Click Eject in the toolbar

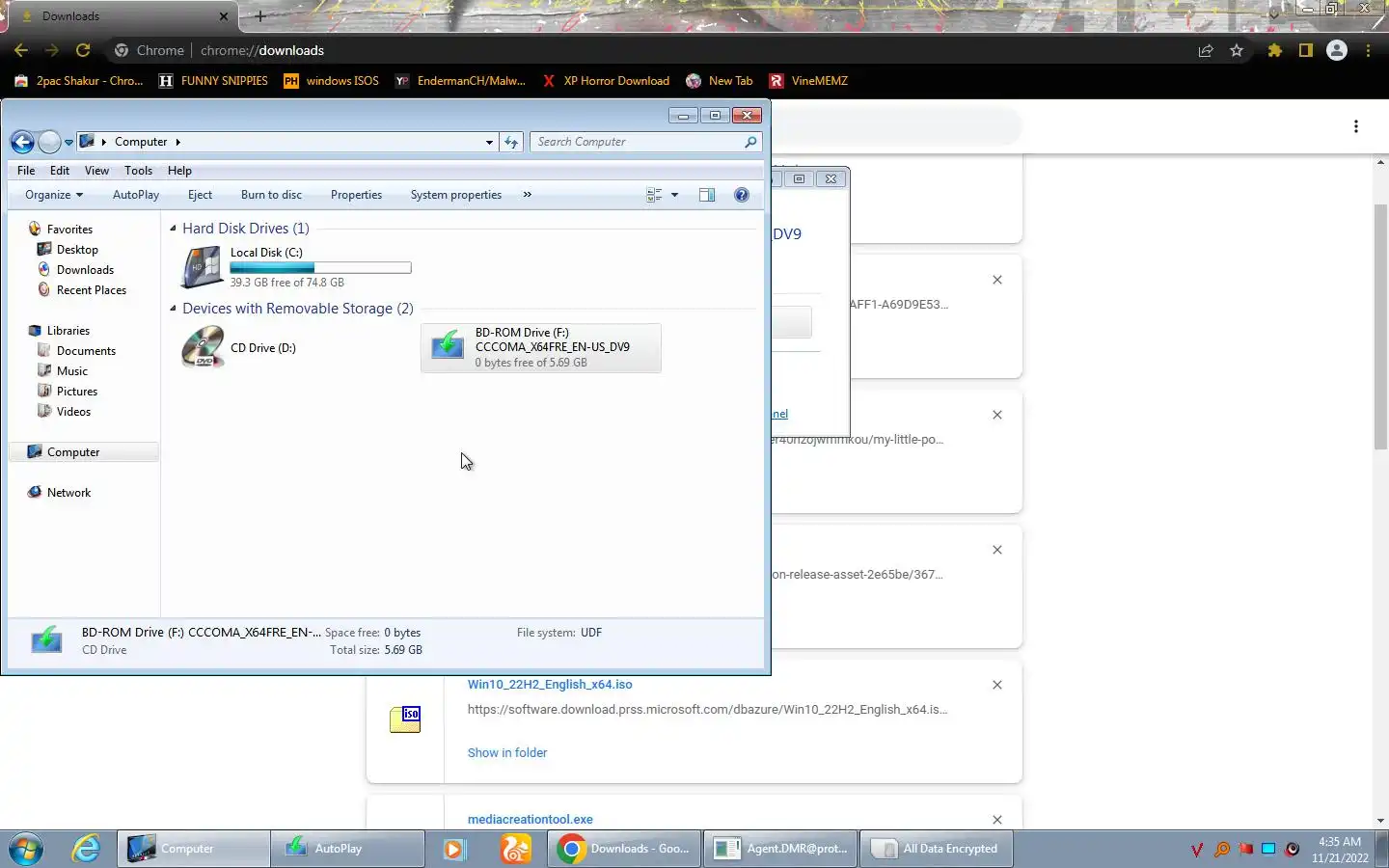[x=200, y=195]
